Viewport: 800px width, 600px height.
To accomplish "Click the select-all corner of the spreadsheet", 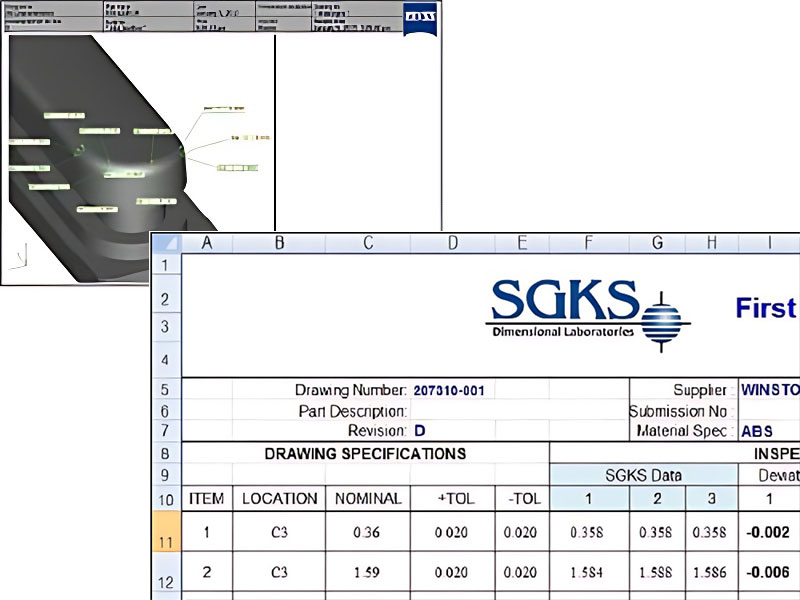I will coord(165,243).
